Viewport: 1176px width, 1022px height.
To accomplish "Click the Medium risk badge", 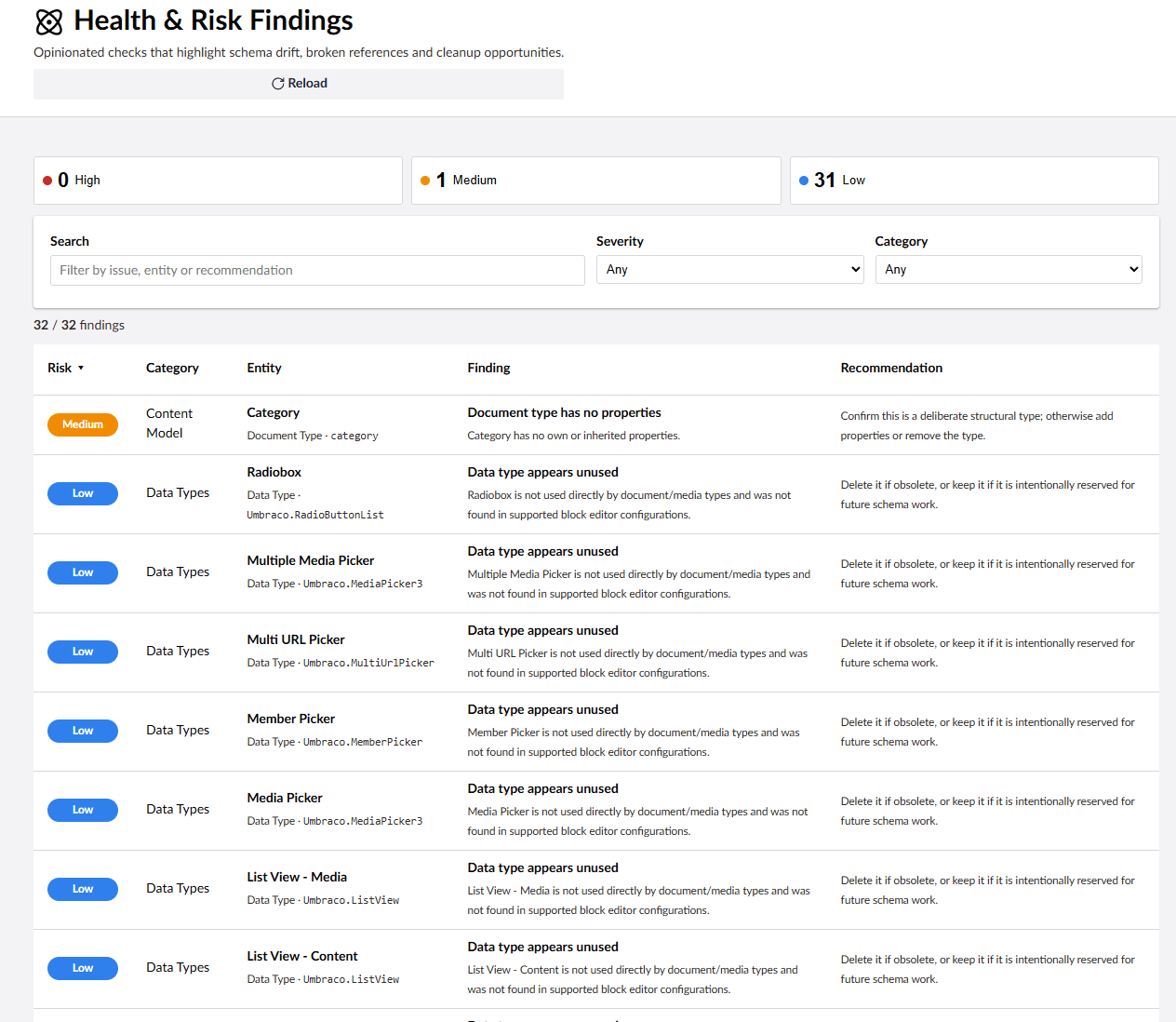I will (x=83, y=424).
